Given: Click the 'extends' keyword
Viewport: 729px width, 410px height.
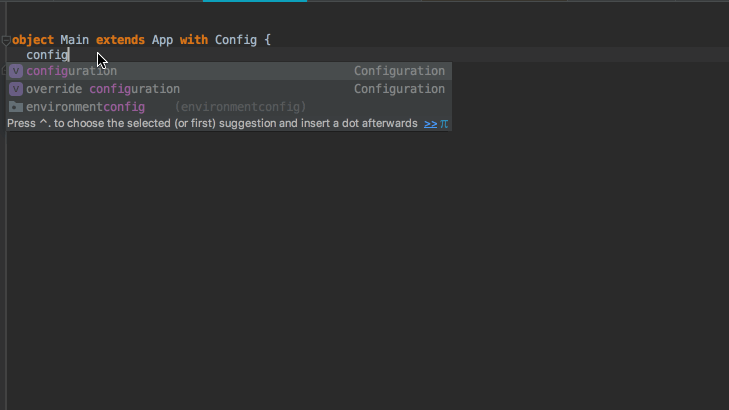Looking at the screenshot, I should click(x=120, y=40).
